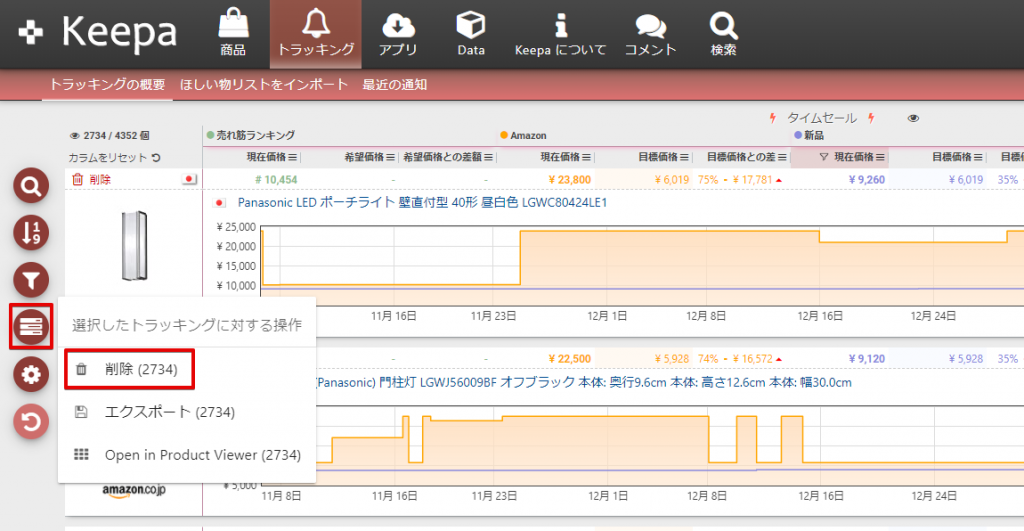This screenshot has width=1024, height=531.
Task: Click the magnifier search icon in left sidebar
Action: click(x=31, y=187)
